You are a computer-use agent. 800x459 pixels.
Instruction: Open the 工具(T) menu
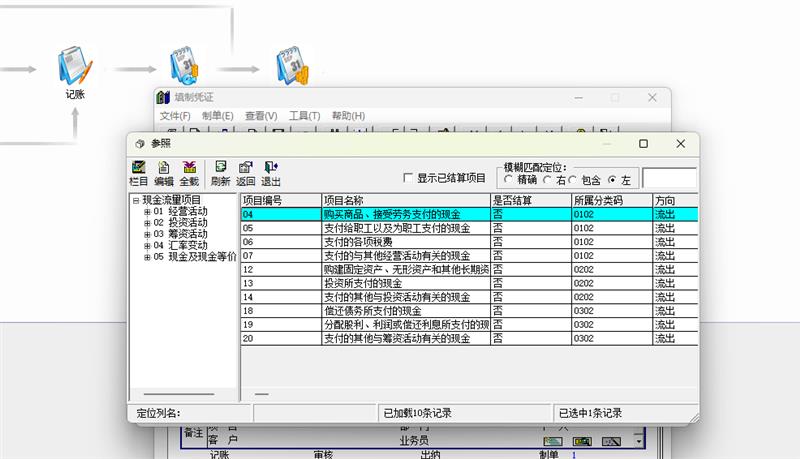click(x=304, y=116)
